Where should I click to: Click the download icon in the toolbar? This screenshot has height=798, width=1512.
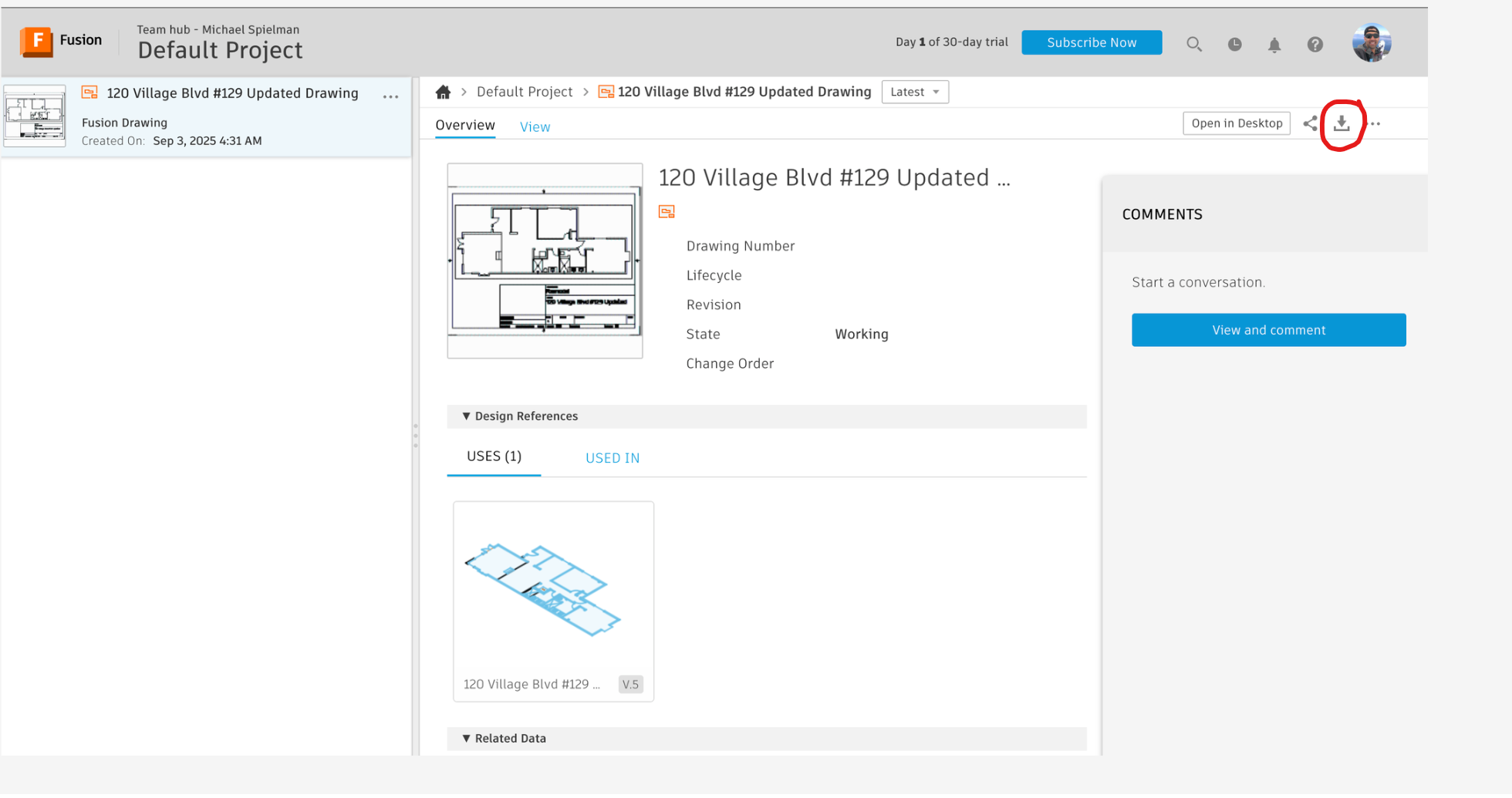point(1342,123)
